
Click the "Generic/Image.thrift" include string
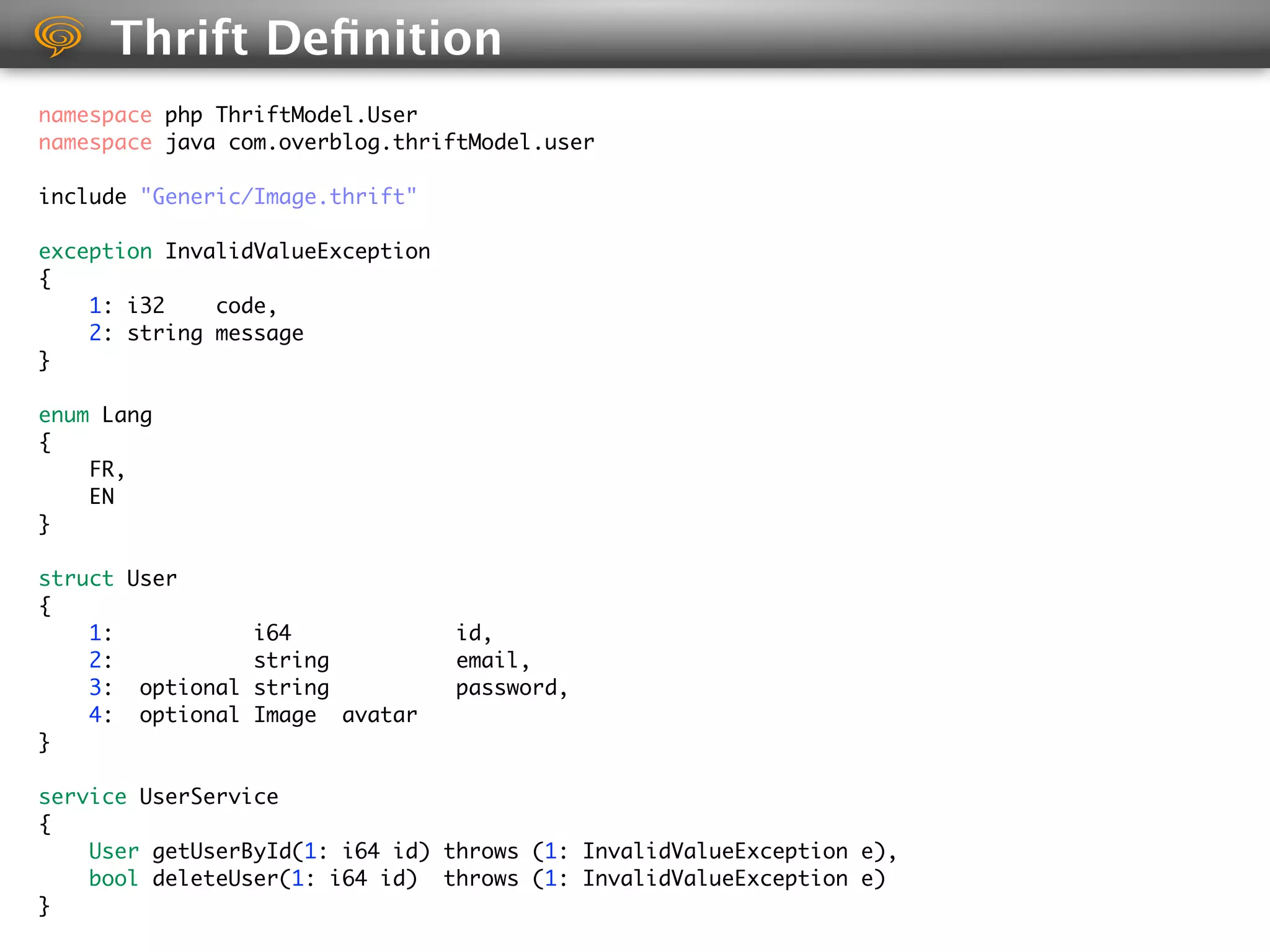coord(278,197)
